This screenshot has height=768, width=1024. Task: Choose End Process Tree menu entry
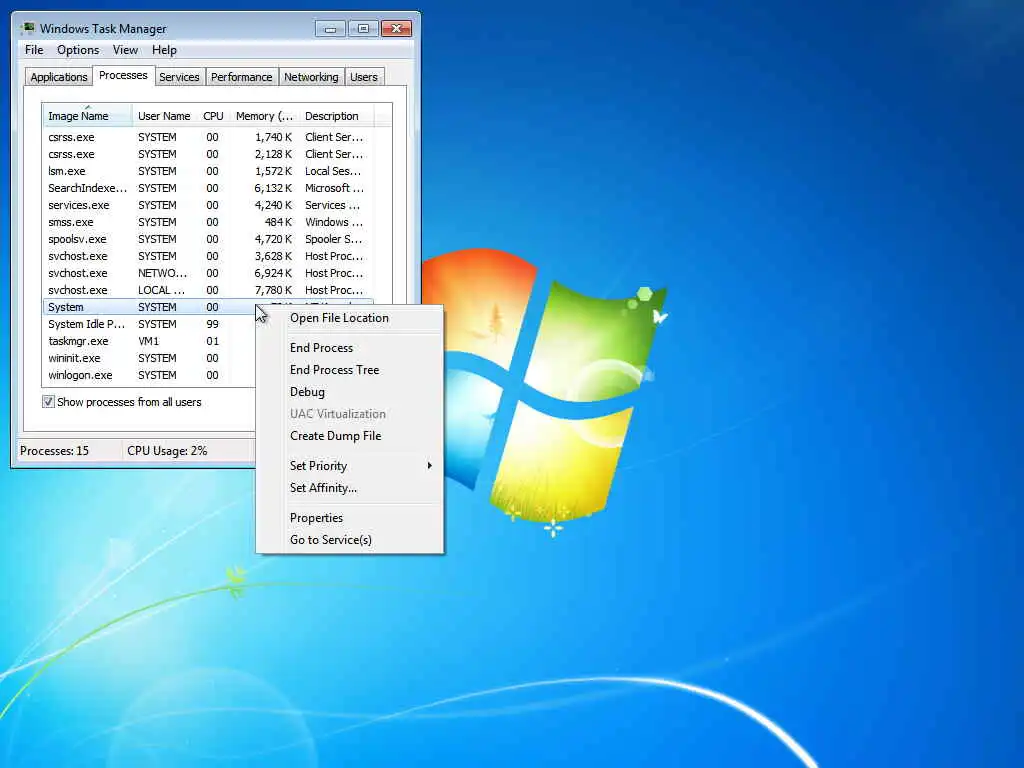tap(350, 370)
